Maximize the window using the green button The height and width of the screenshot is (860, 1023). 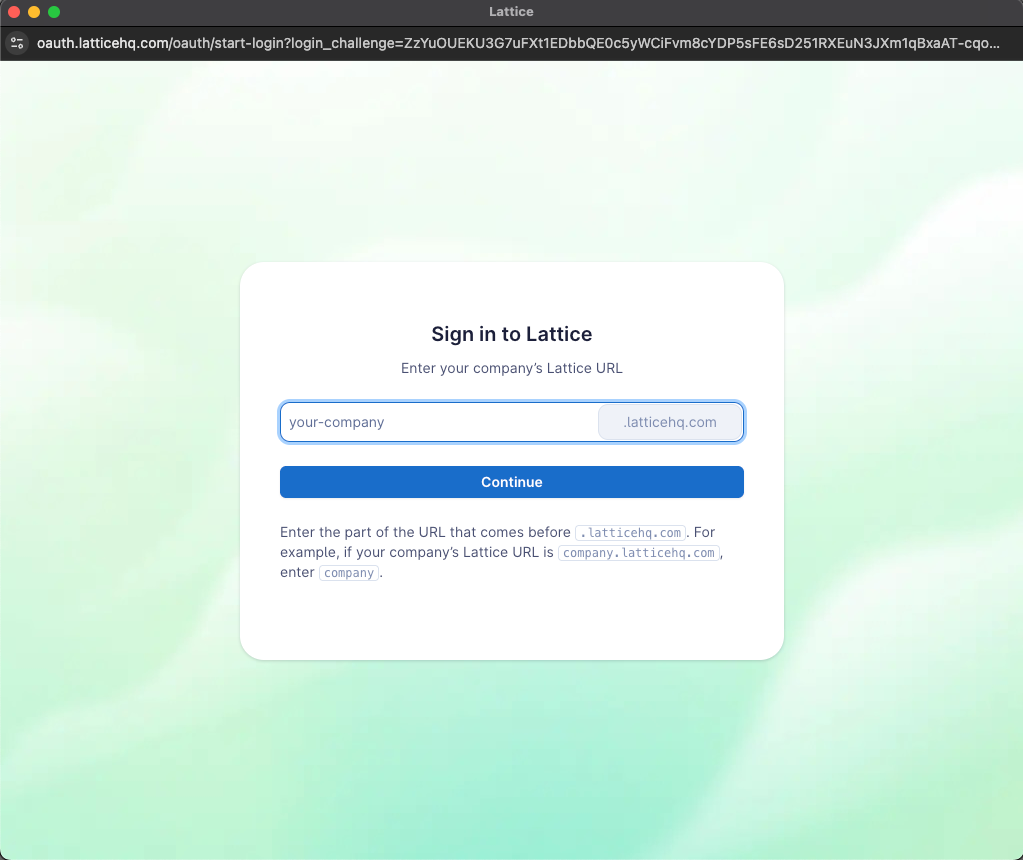(54, 12)
